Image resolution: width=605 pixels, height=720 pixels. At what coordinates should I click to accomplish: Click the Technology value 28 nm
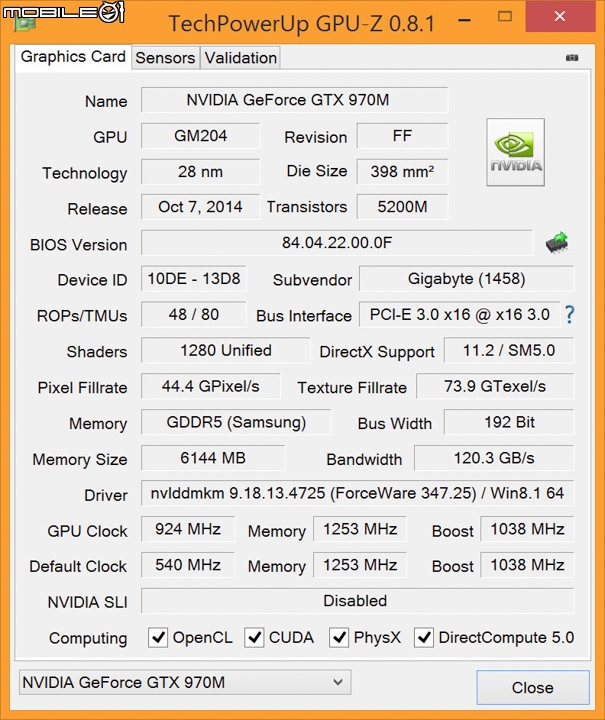201,172
